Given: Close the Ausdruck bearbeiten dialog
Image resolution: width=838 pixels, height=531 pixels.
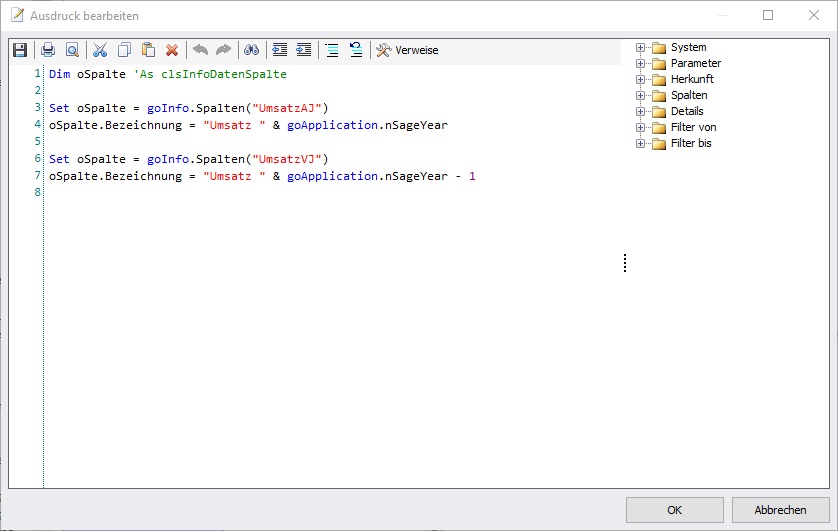Looking at the screenshot, I should 814,15.
